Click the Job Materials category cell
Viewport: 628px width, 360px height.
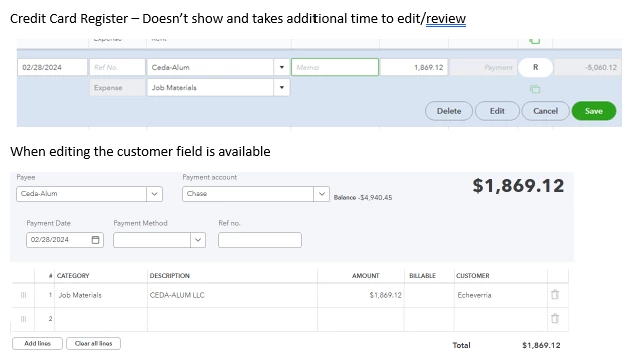101,295
